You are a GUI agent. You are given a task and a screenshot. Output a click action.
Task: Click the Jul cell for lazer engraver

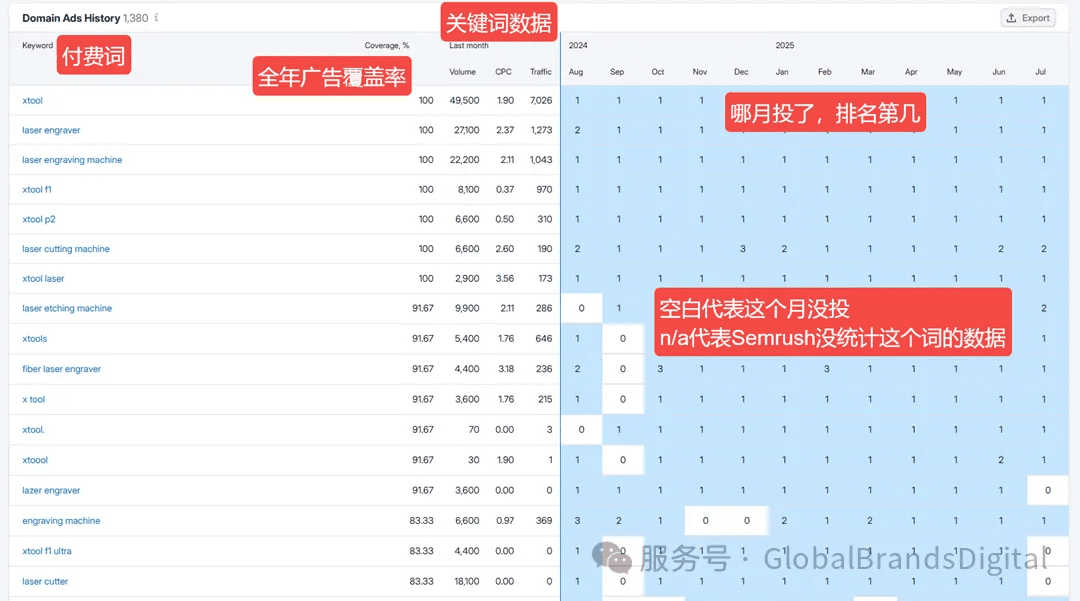[x=1048, y=490]
